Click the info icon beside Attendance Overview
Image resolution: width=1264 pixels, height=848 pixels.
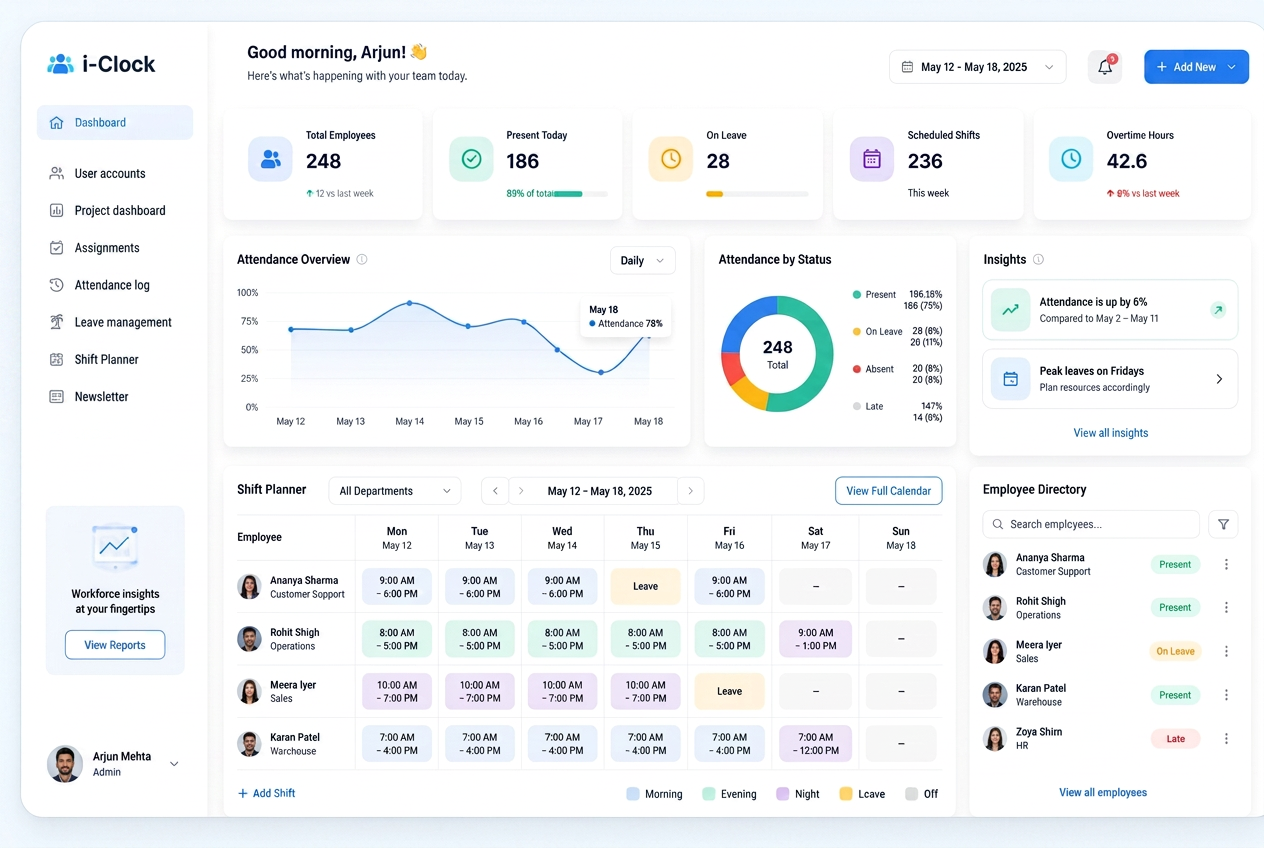[362, 259]
